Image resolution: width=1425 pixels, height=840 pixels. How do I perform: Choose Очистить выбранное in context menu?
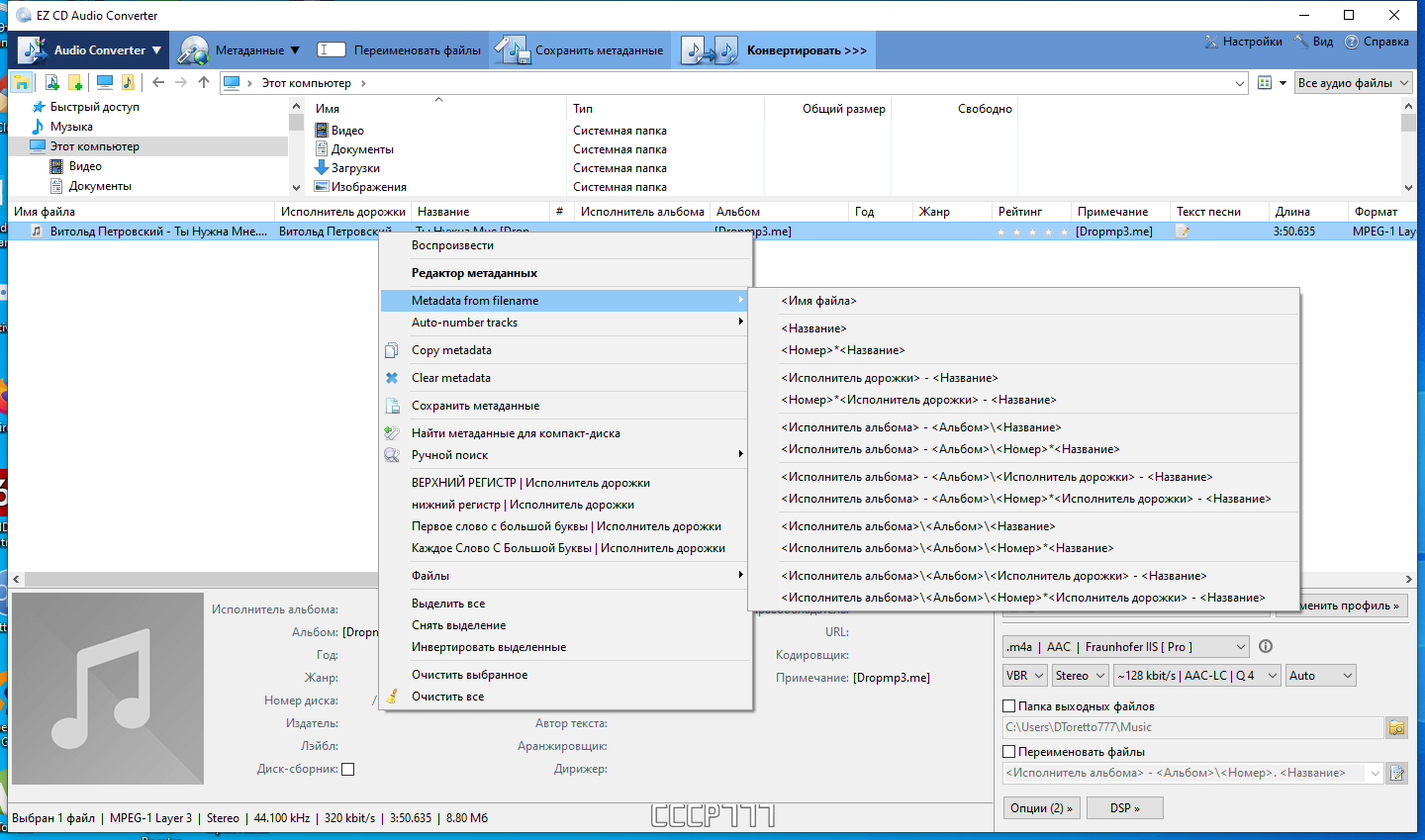point(566,675)
